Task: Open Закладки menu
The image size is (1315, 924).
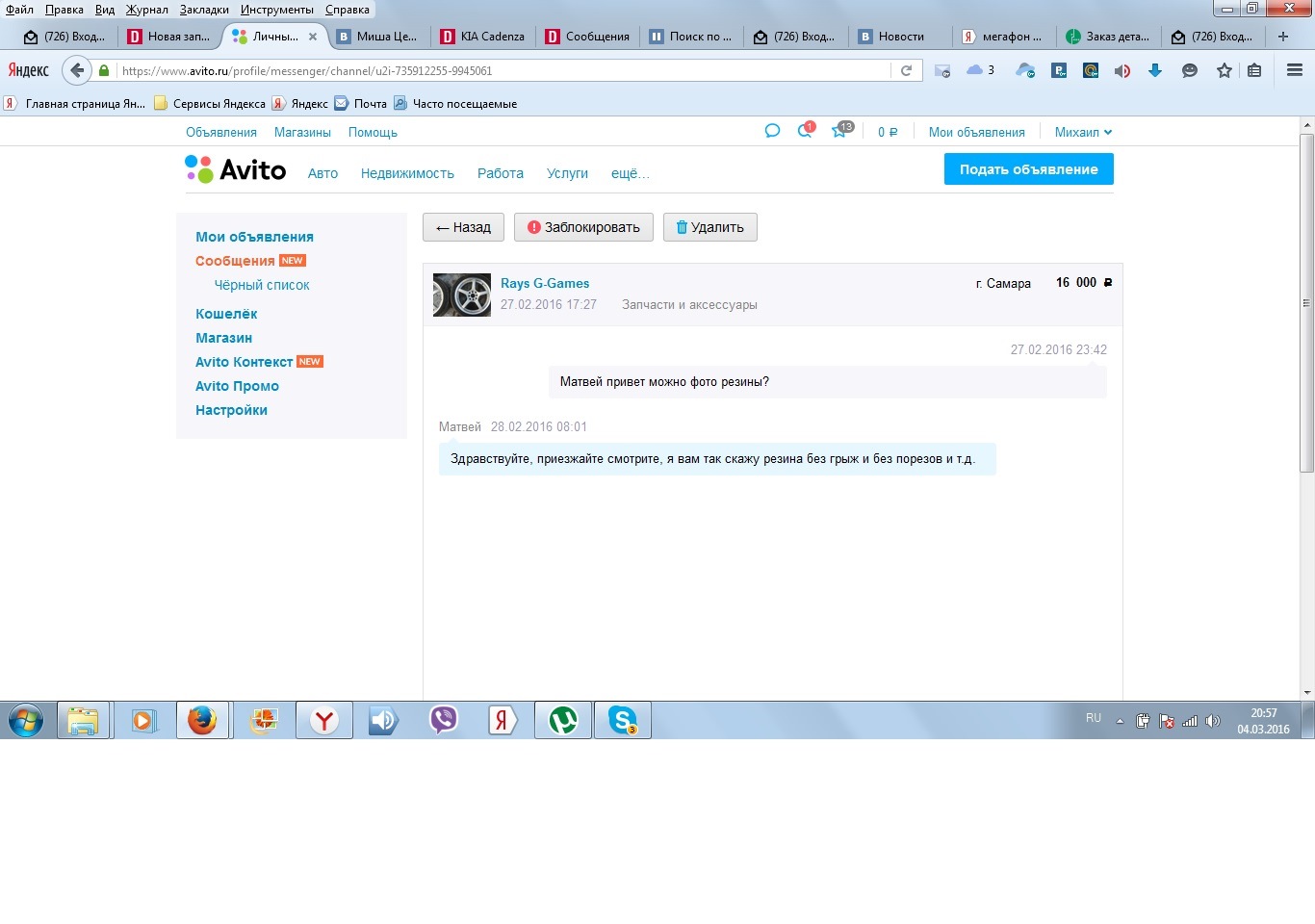Action: (x=204, y=10)
